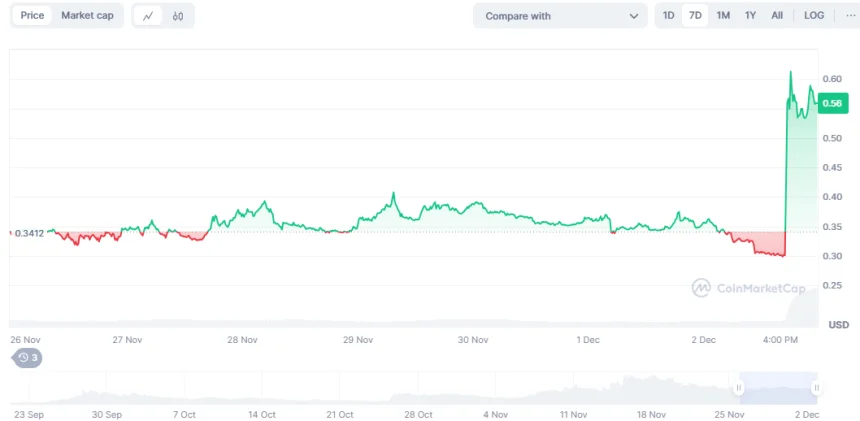860x421 pixels.
Task: Select the Price tab
Action: 32,16
